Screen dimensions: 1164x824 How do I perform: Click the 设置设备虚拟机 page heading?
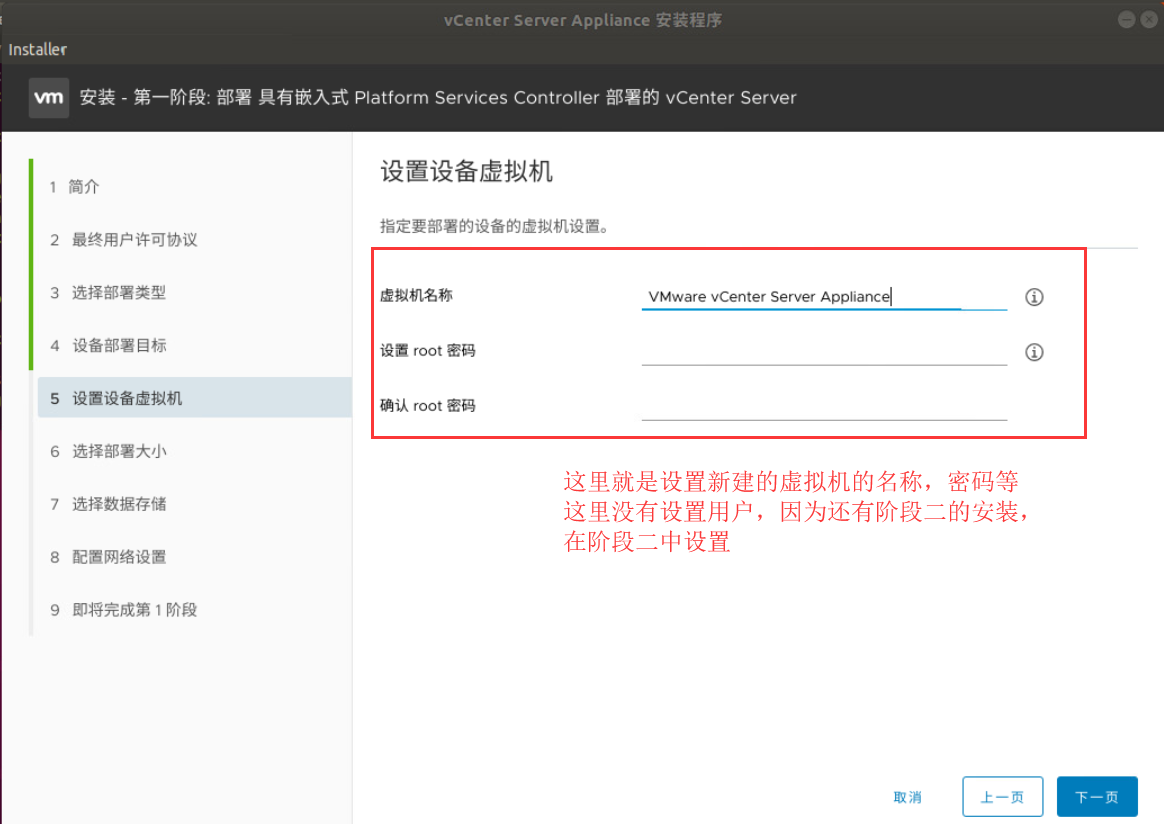coord(466,171)
